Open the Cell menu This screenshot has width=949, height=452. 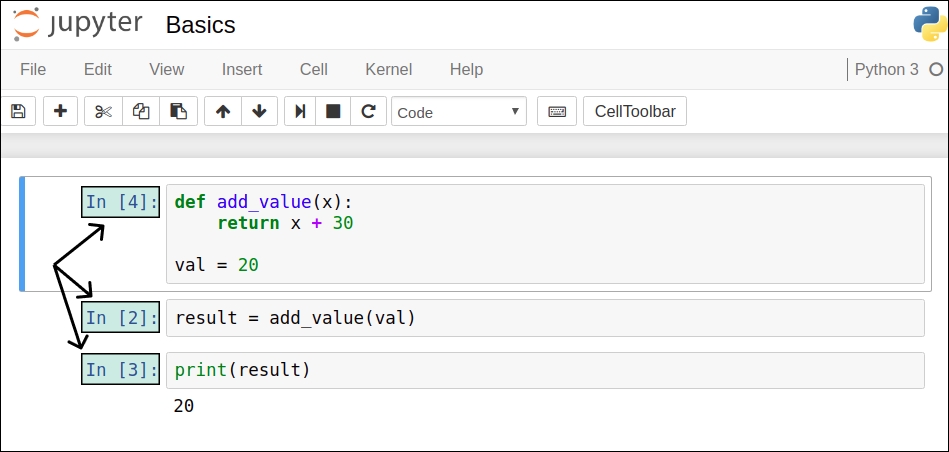point(314,69)
